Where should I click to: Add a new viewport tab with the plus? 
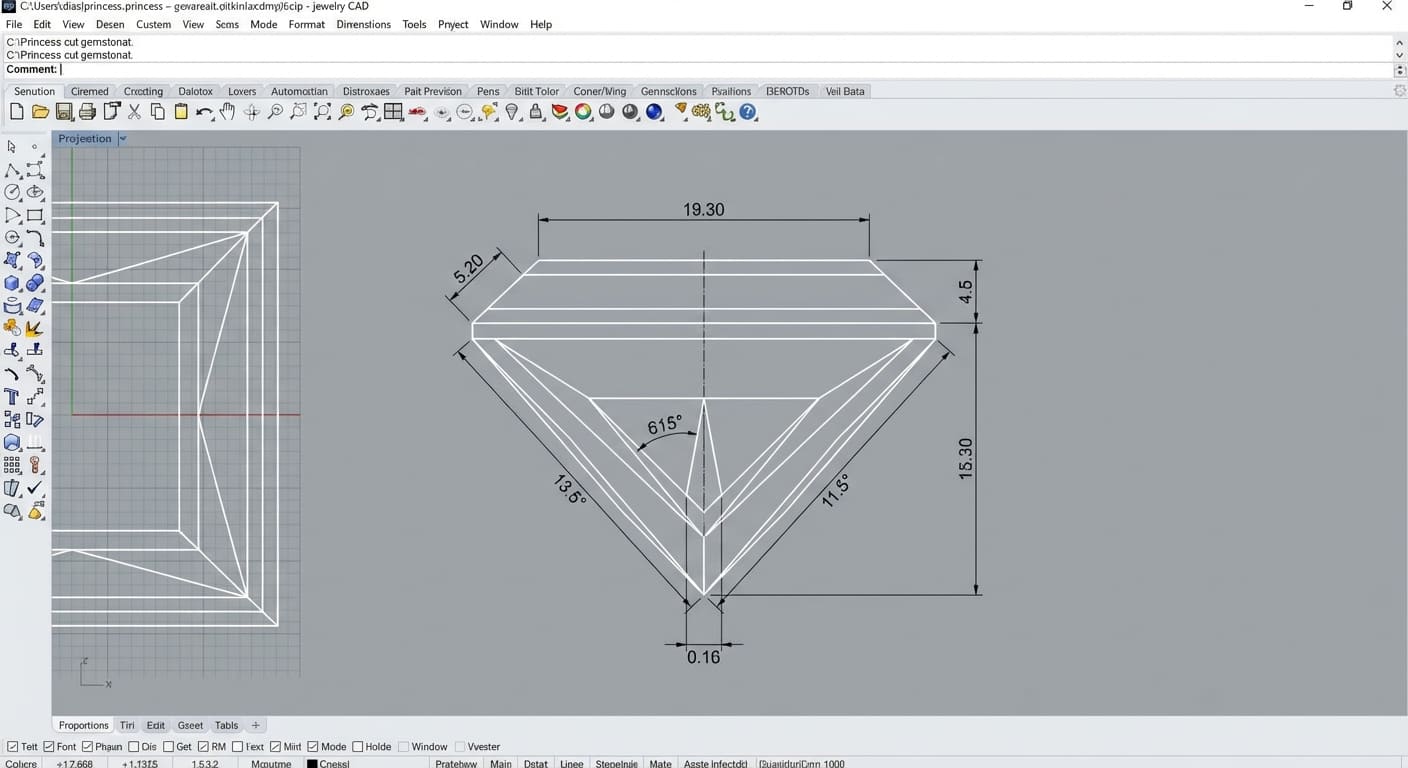[x=255, y=725]
